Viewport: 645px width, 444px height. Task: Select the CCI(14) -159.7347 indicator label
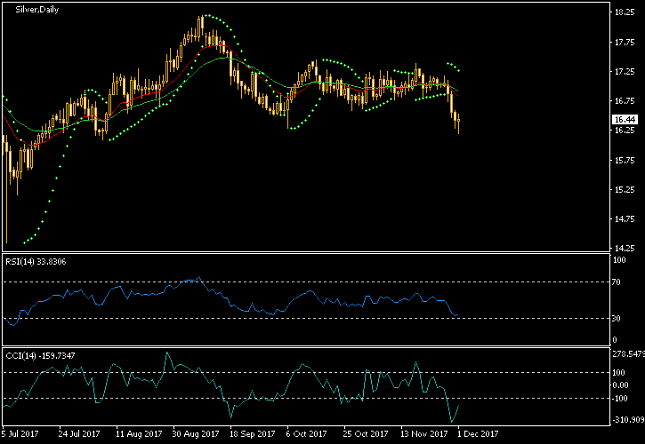click(x=40, y=356)
